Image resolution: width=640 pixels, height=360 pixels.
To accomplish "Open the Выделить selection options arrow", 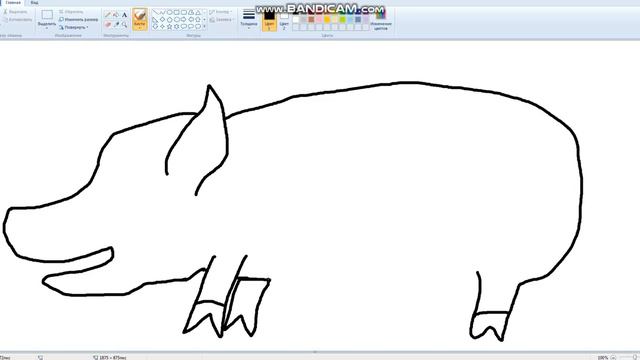I will [x=47, y=28].
